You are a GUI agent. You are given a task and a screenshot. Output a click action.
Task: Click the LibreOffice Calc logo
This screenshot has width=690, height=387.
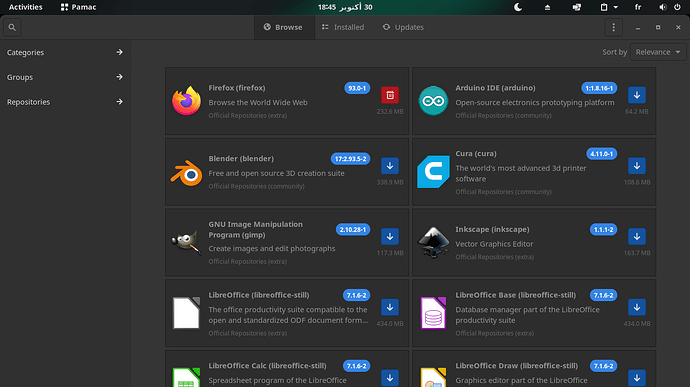click(186, 377)
